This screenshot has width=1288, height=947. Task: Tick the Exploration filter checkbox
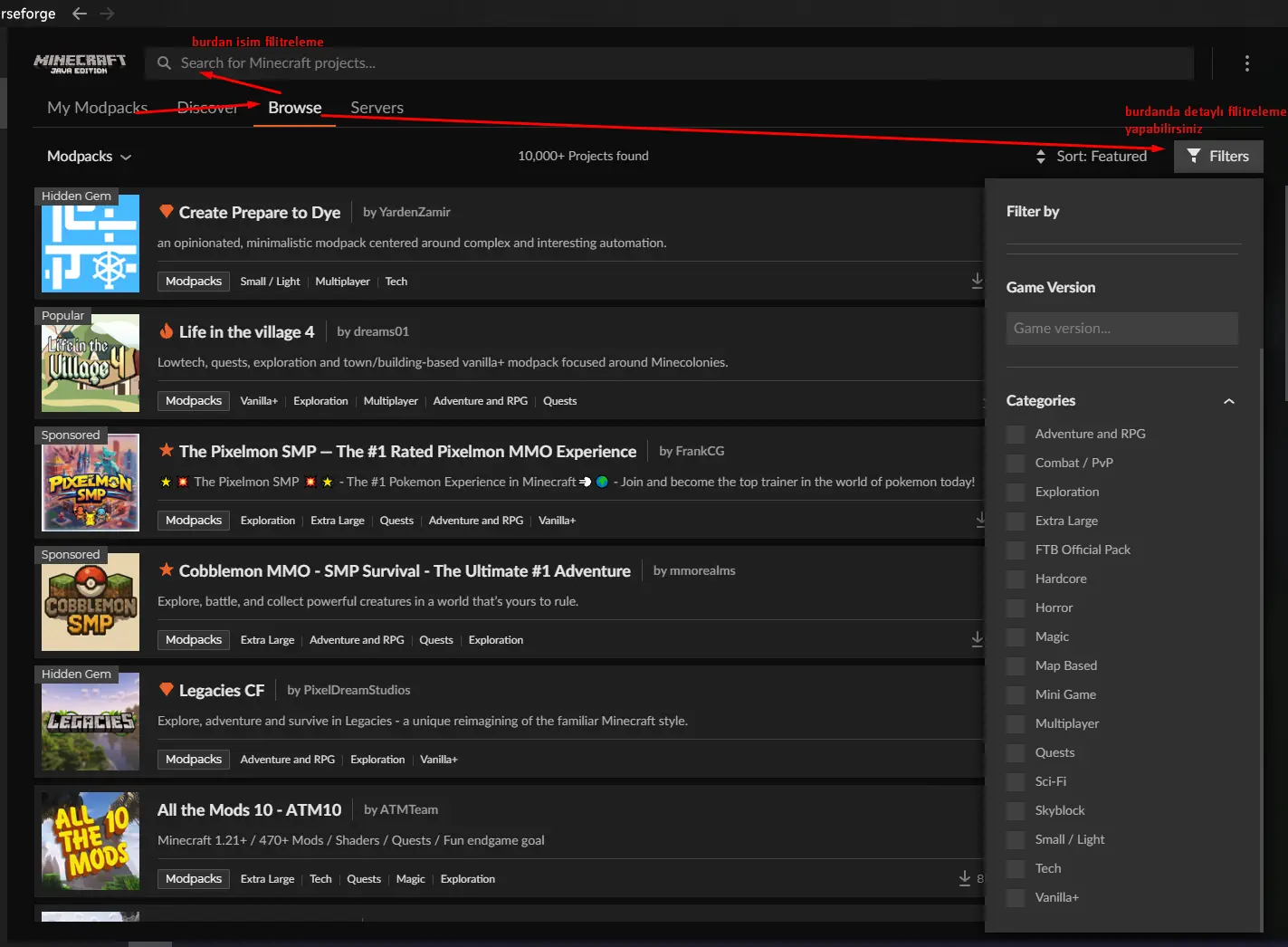1016,493
